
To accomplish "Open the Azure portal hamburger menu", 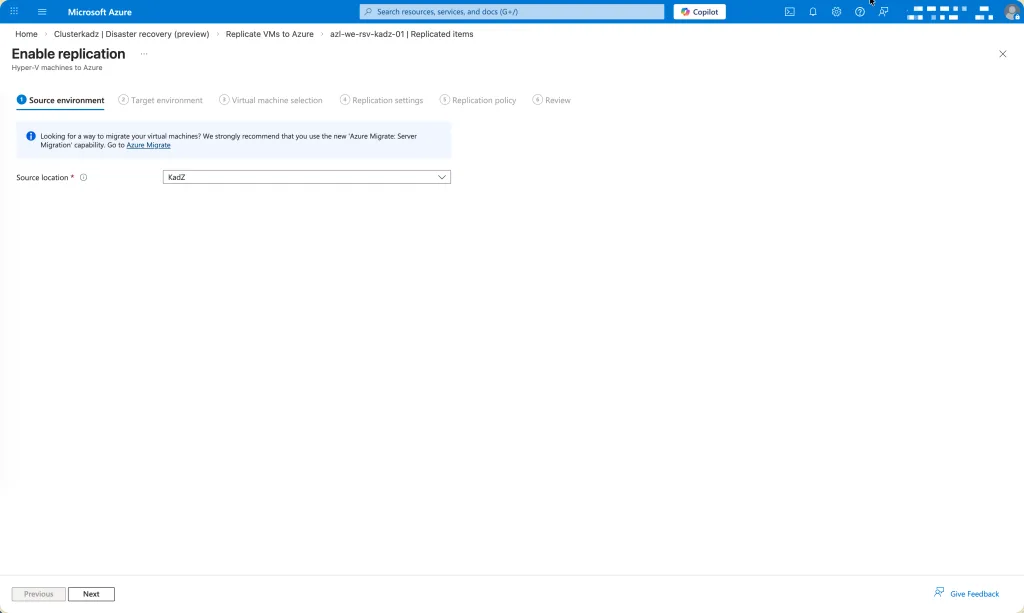I will pos(42,12).
